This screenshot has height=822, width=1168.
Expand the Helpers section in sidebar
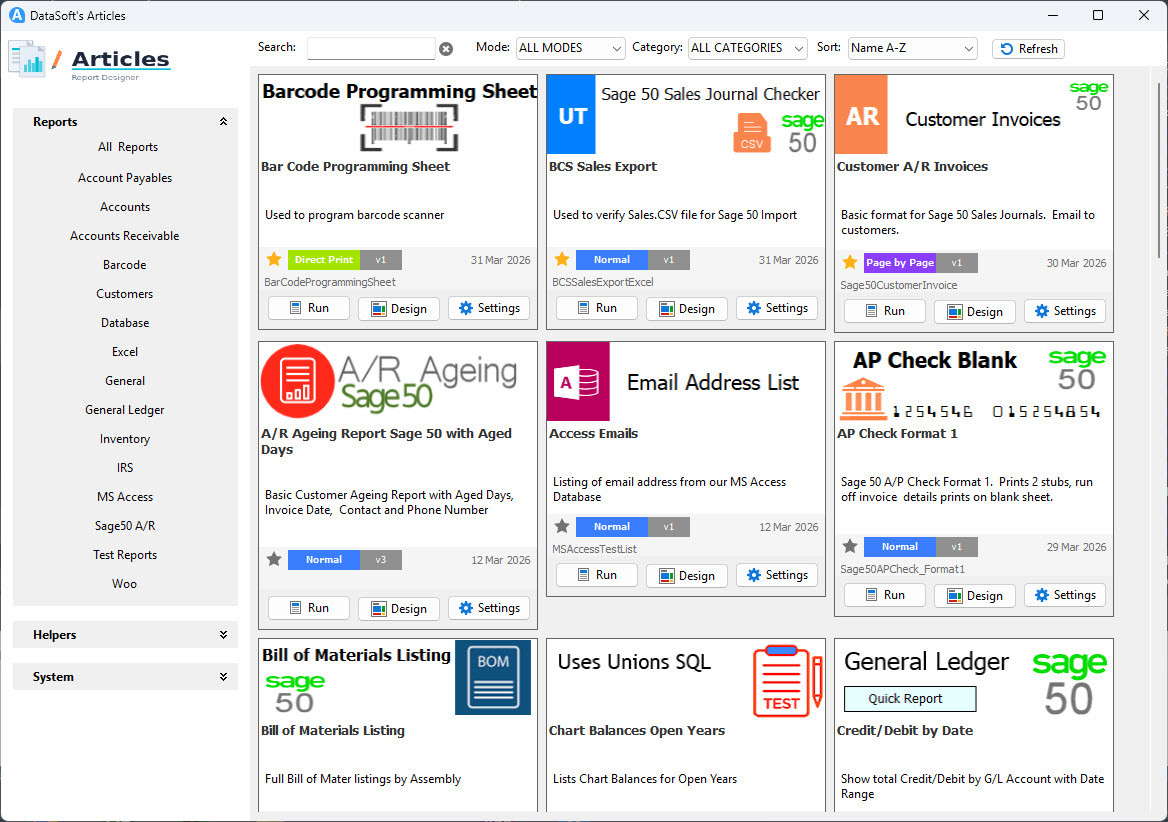tap(125, 635)
